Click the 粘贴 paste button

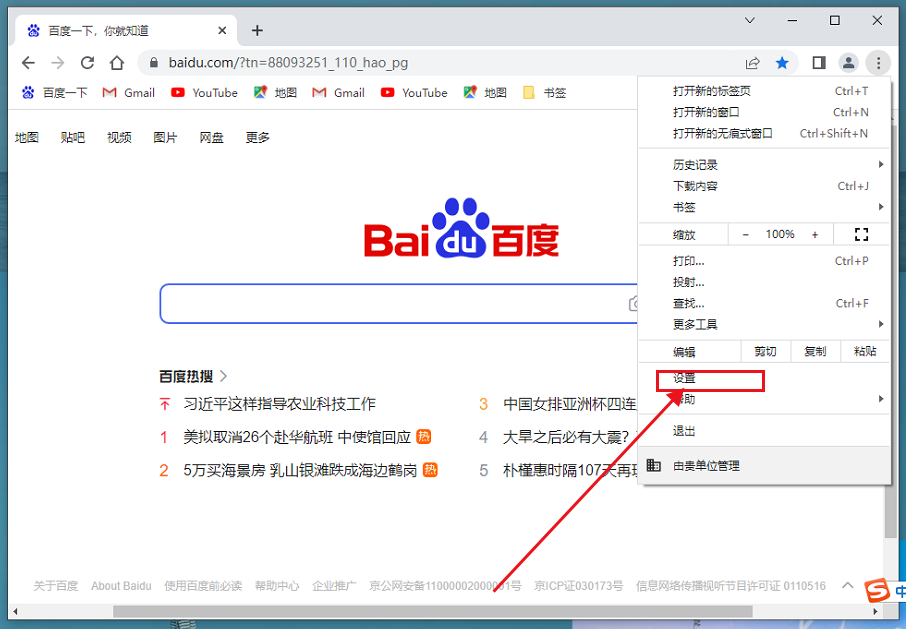[x=864, y=351]
